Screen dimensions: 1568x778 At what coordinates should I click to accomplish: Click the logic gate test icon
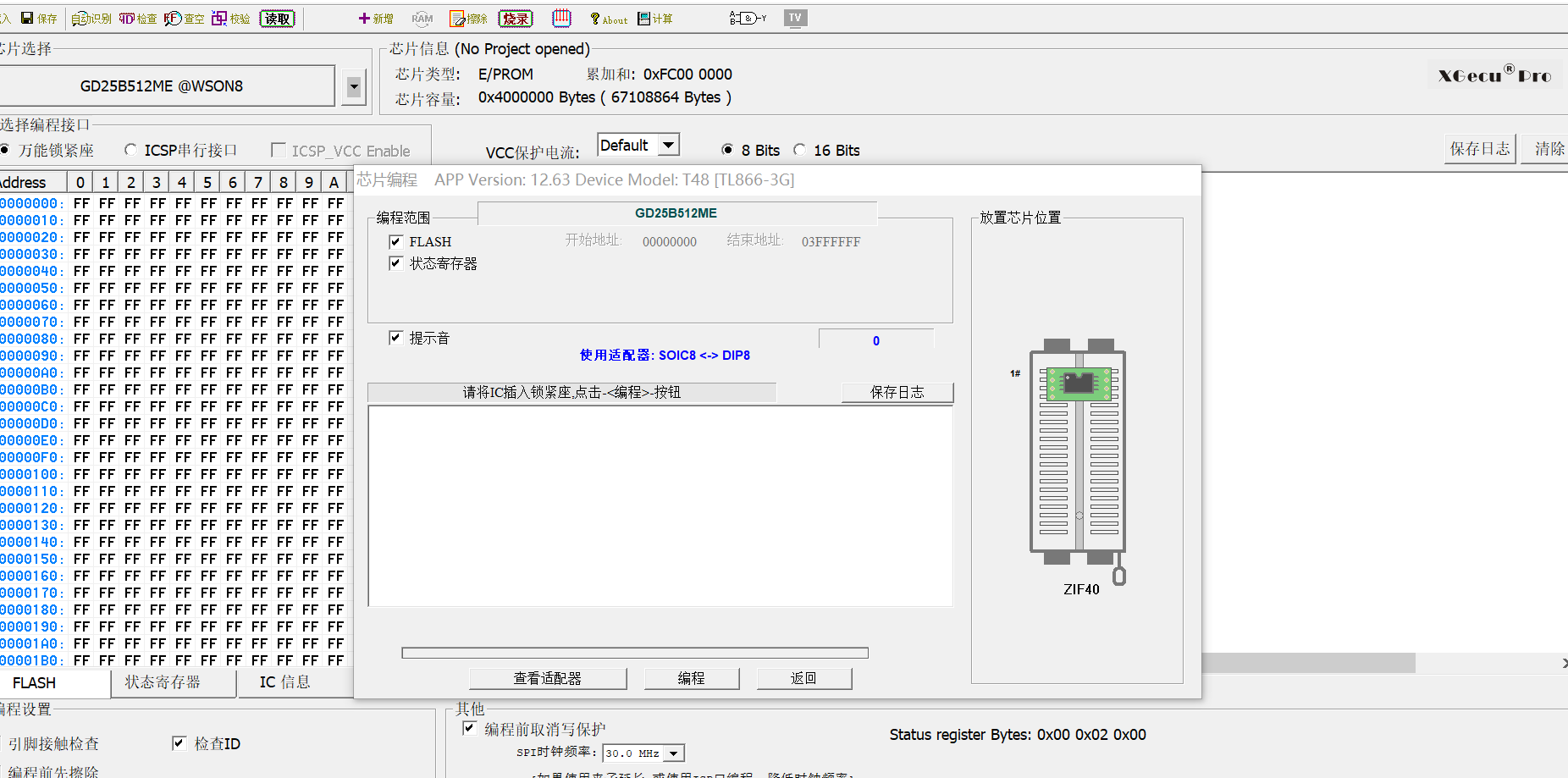tap(747, 18)
